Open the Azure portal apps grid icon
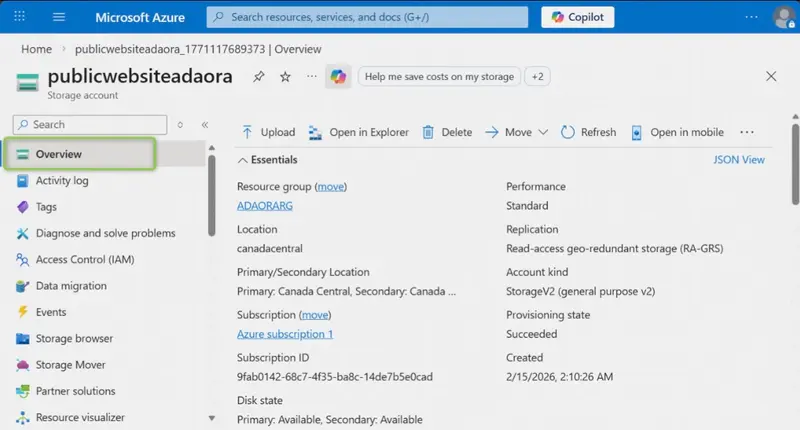Image resolution: width=800 pixels, height=430 pixels. [x=19, y=16]
